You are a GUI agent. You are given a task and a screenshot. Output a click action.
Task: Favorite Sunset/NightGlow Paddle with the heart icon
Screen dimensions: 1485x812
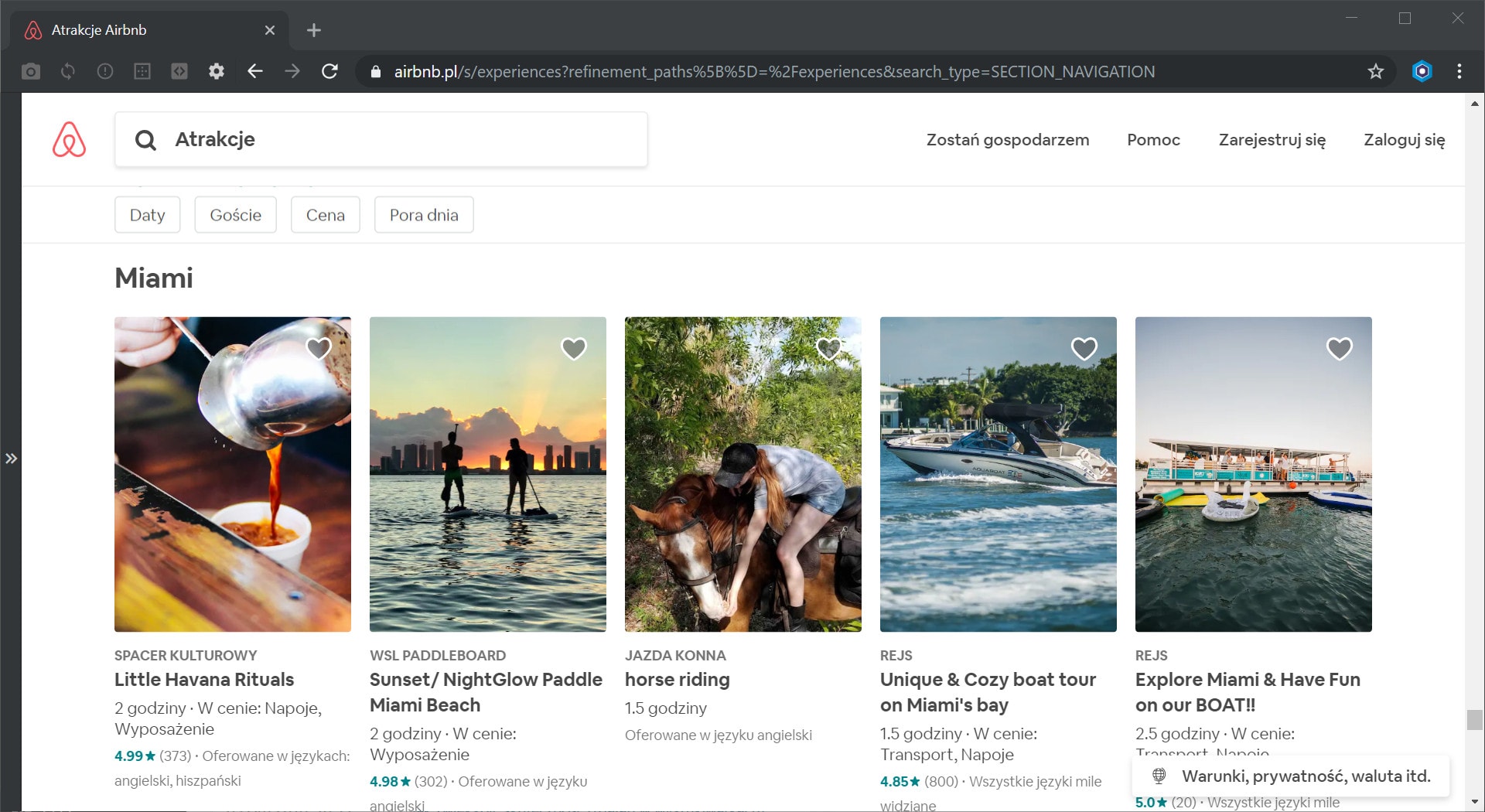(x=574, y=349)
